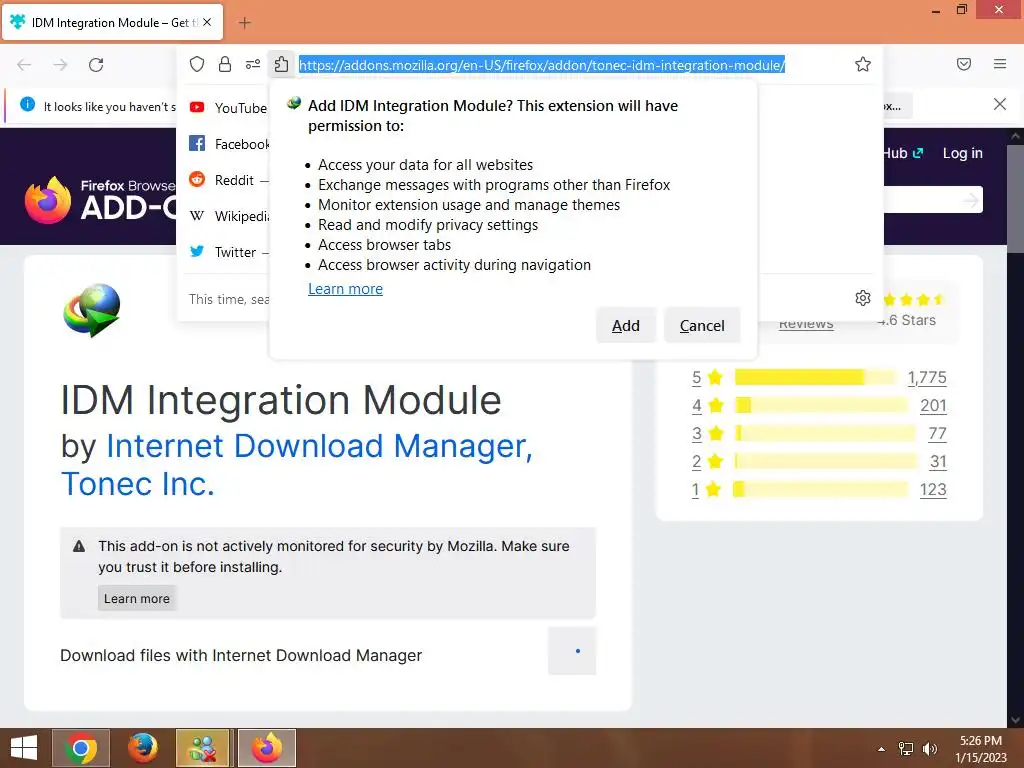Open the 1,775 five-star reviews count

coord(927,377)
